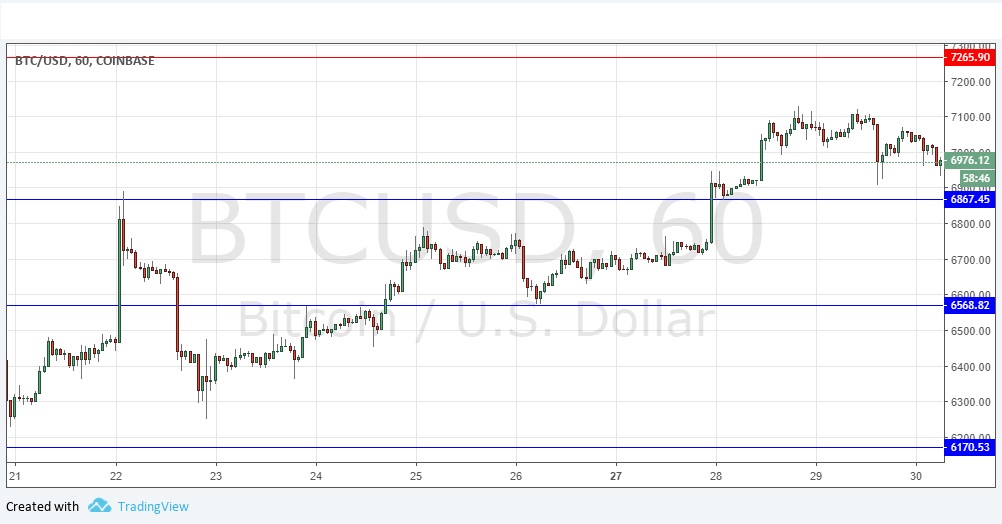This screenshot has height=524, width=1002.
Task: Click the "Bitcoin / U.S. Dollar" watermark text
Action: pyautogui.click(x=476, y=320)
